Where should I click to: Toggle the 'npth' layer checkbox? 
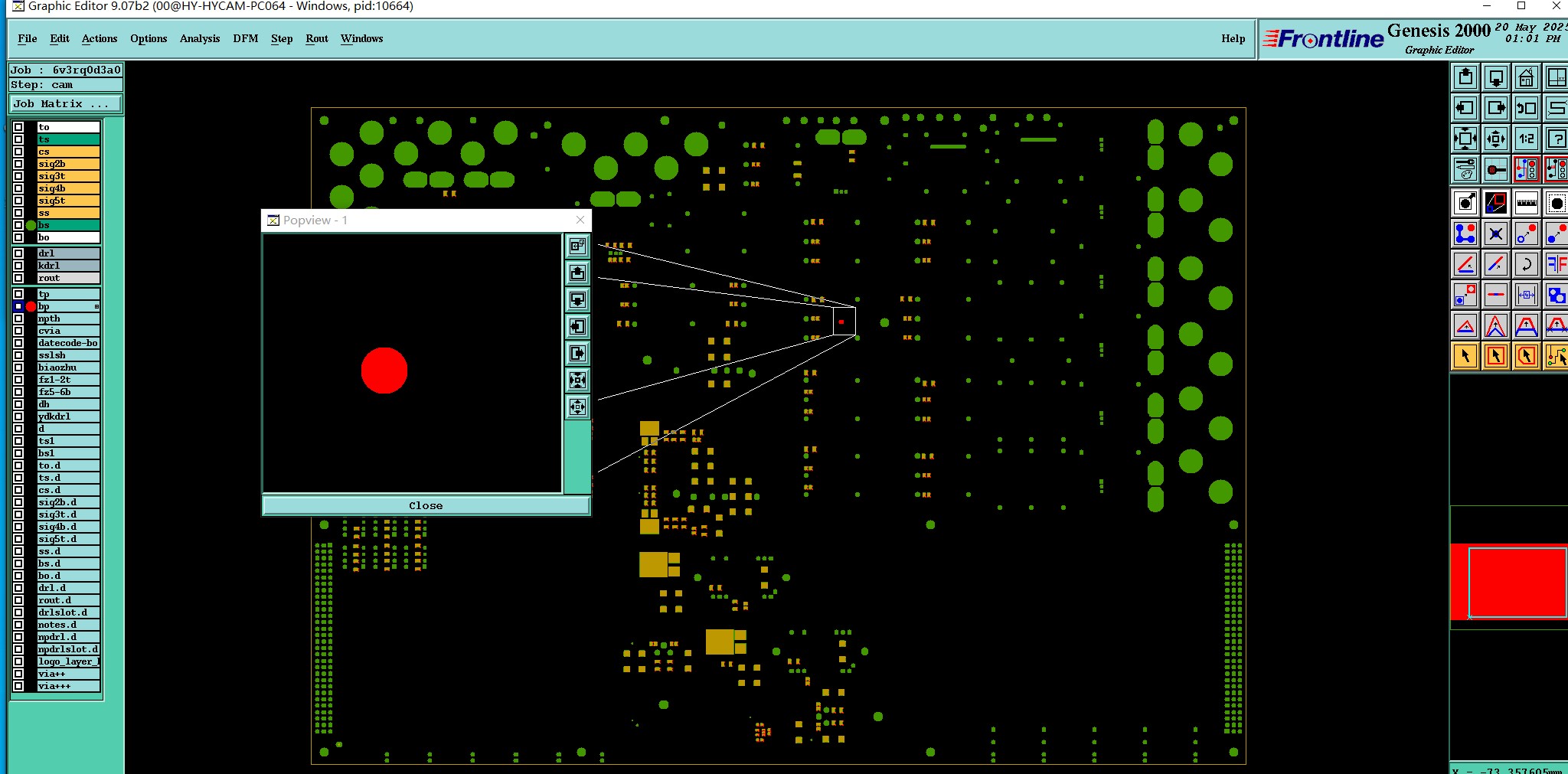click(x=18, y=318)
